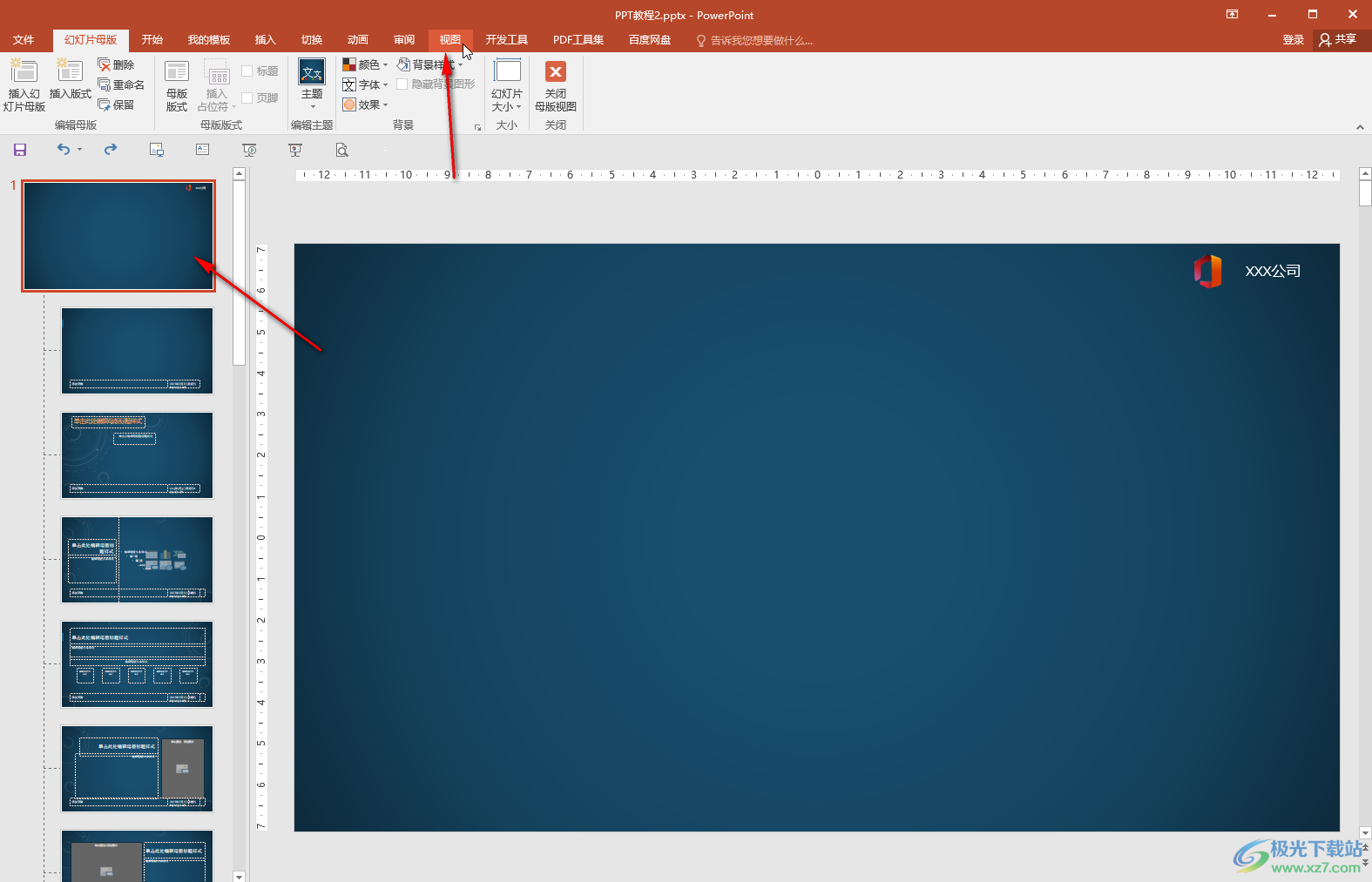This screenshot has height=882, width=1372.
Task: Undo the last action
Action: pos(63,150)
